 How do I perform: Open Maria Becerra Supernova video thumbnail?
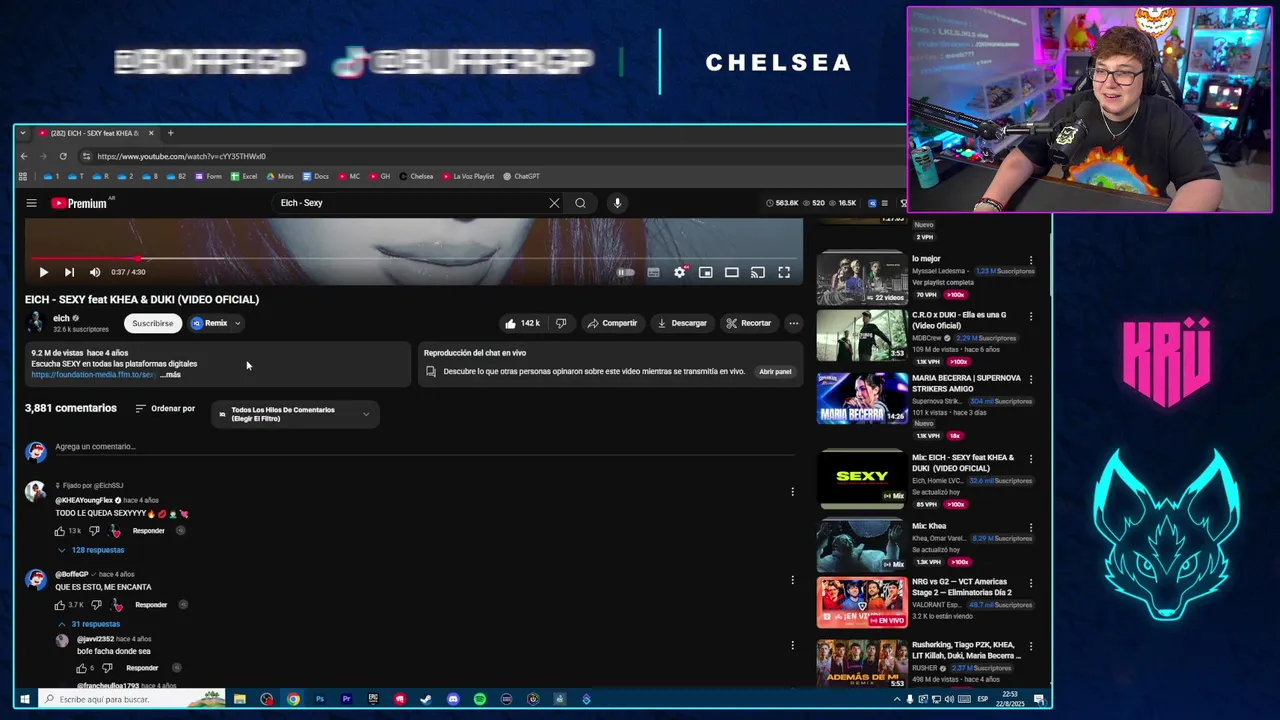tap(862, 398)
